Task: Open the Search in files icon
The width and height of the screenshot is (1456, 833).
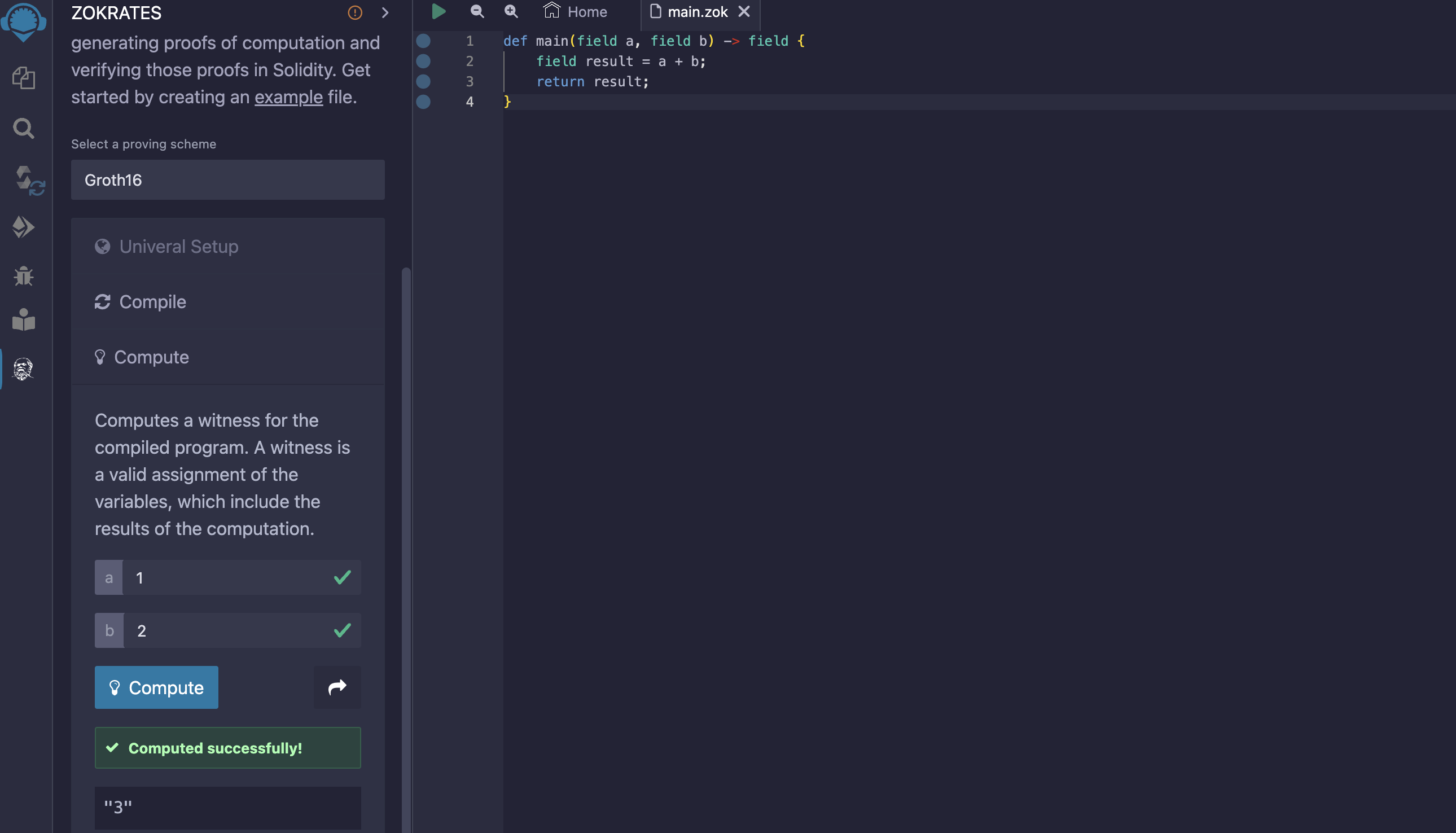Action: 24,128
